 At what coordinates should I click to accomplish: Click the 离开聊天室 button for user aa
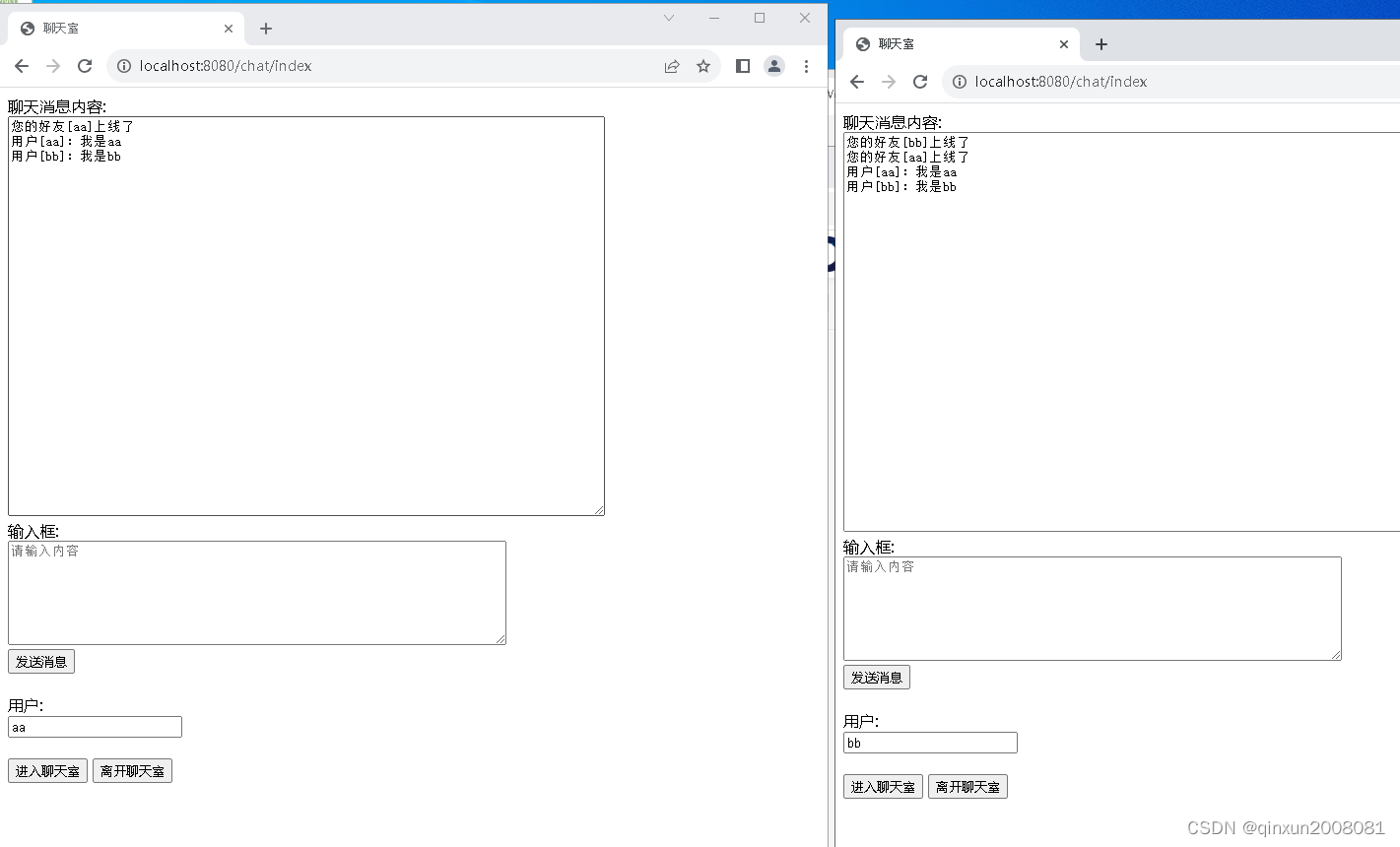pos(132,770)
